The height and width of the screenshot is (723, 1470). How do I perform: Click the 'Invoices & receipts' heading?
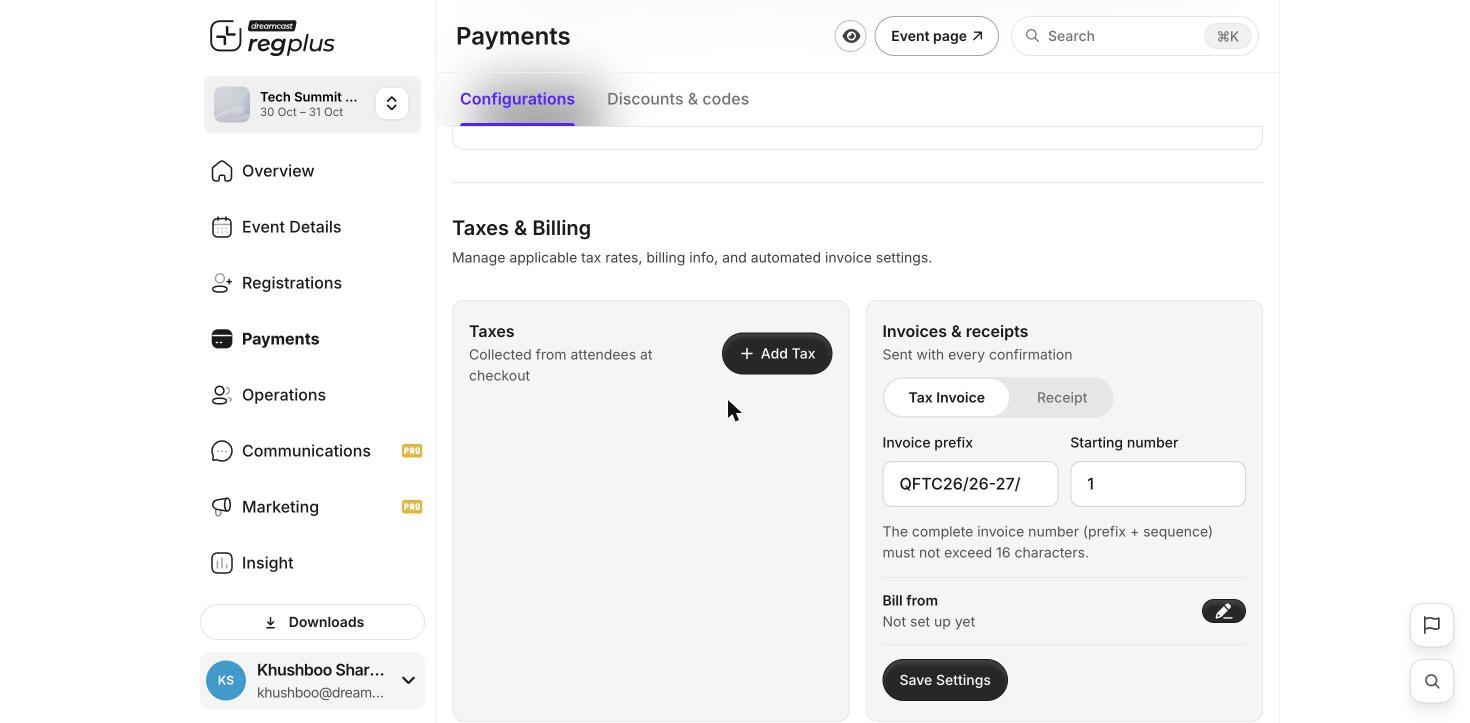[955, 331]
